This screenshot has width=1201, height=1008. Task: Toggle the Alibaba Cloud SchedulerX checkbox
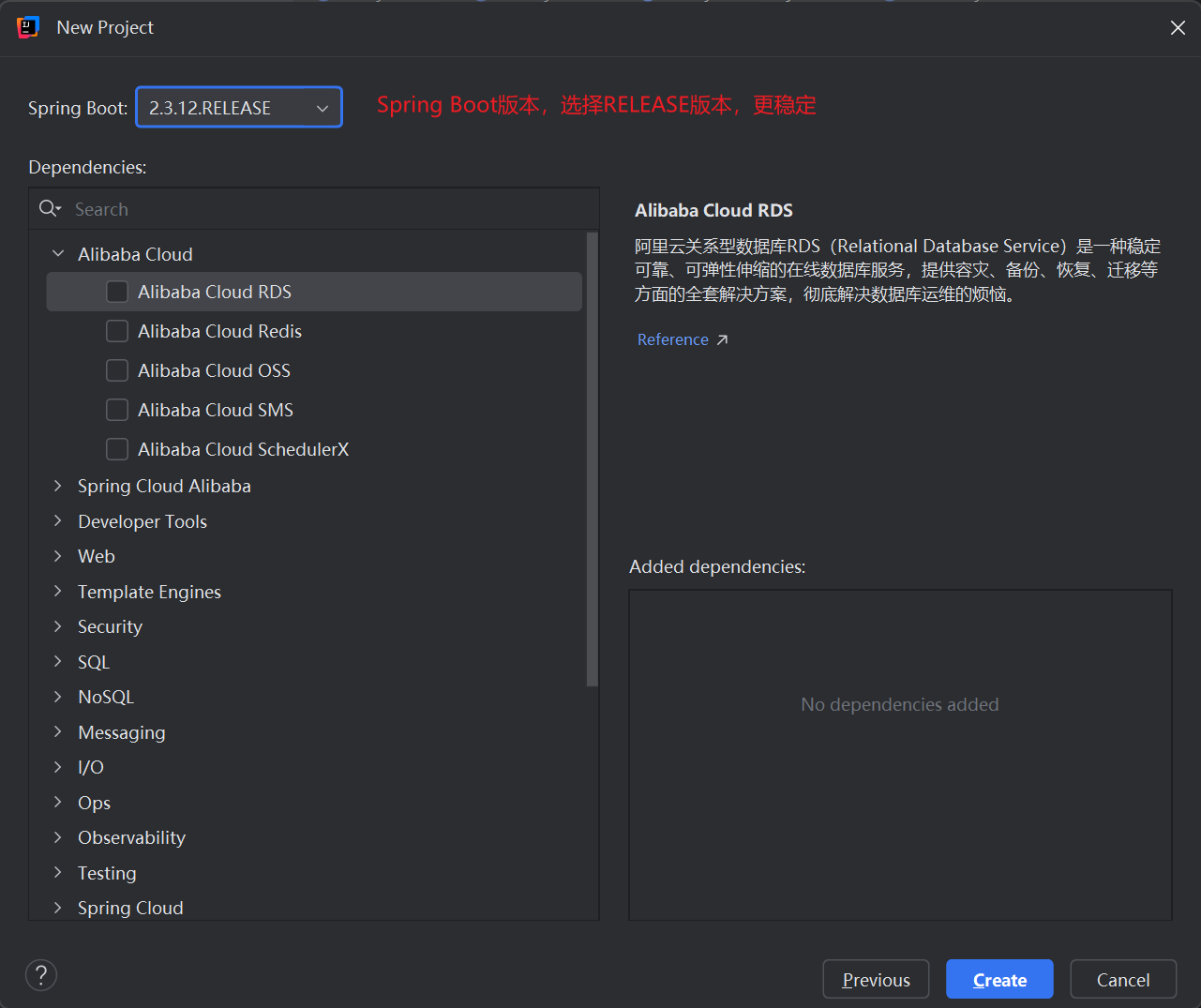click(117, 449)
